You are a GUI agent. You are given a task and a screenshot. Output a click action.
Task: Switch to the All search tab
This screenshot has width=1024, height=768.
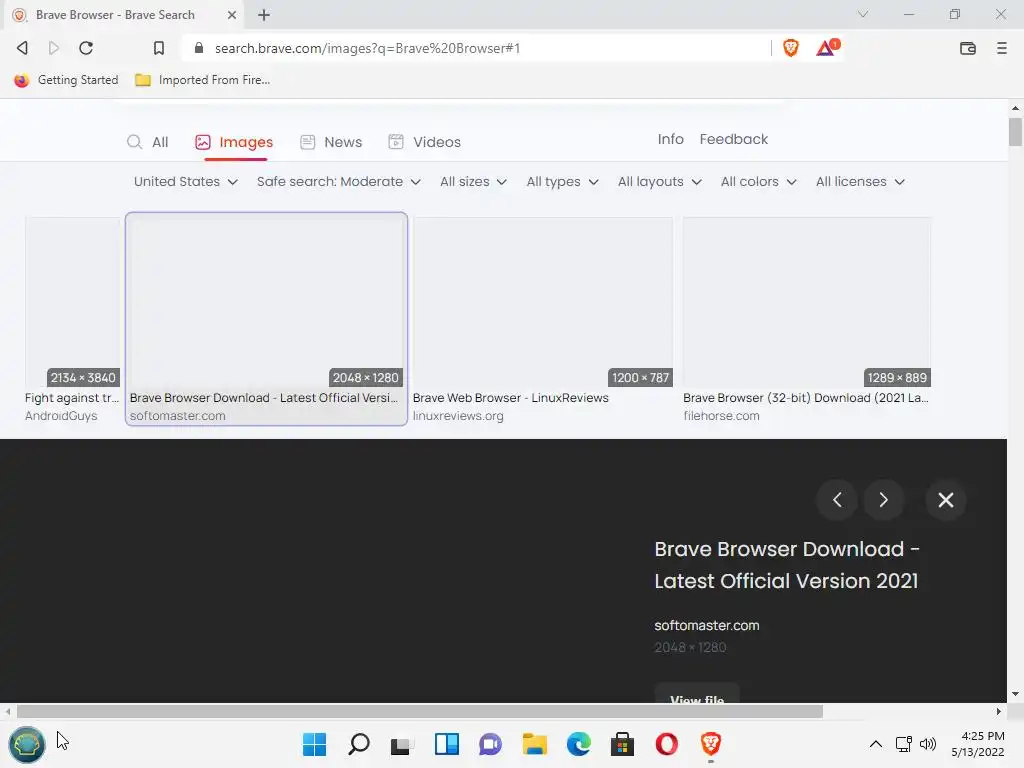coord(148,142)
